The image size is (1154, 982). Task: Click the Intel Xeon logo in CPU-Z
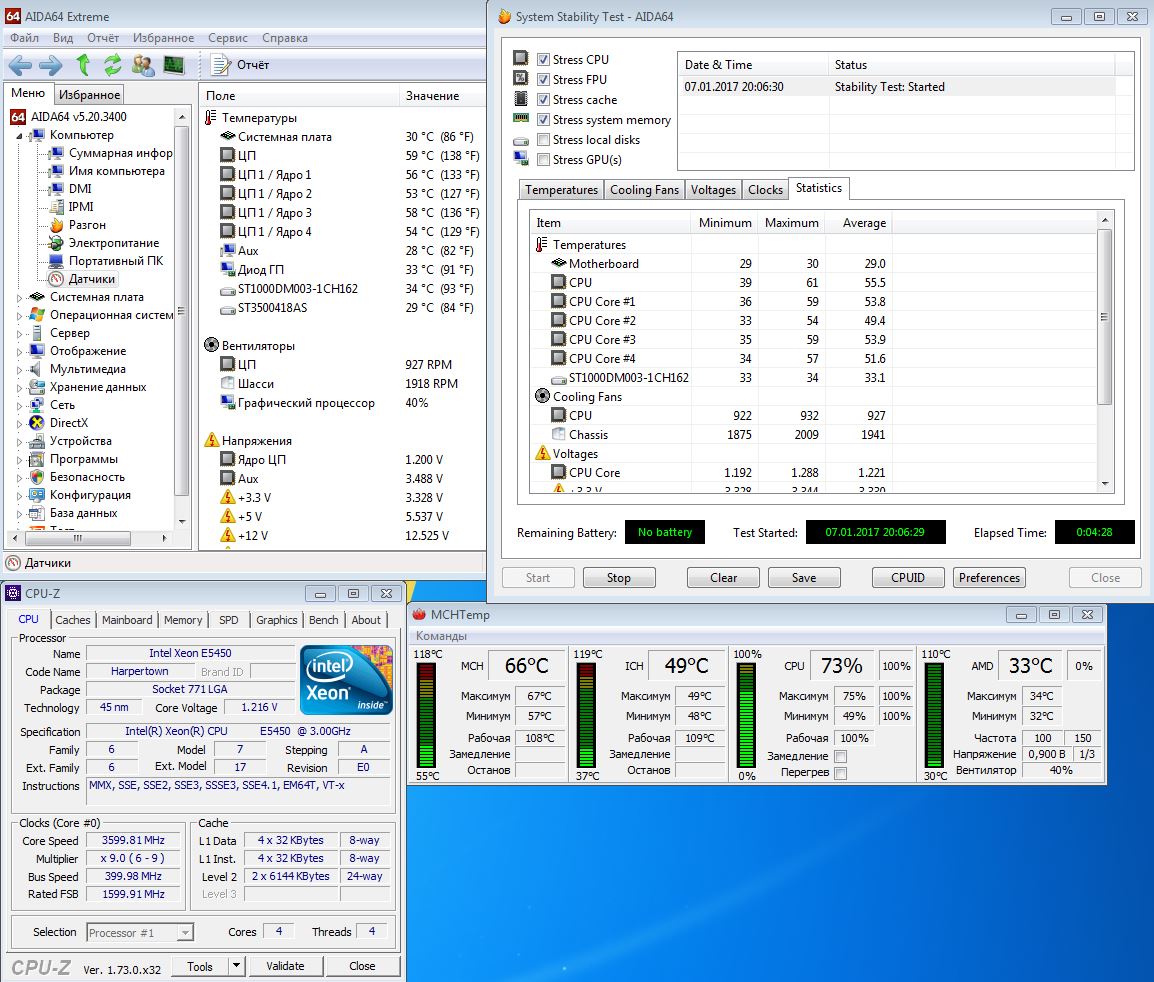tap(347, 680)
